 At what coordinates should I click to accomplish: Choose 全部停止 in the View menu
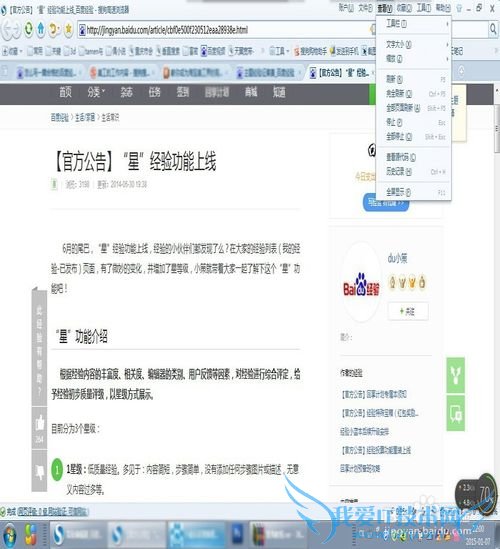click(414, 137)
